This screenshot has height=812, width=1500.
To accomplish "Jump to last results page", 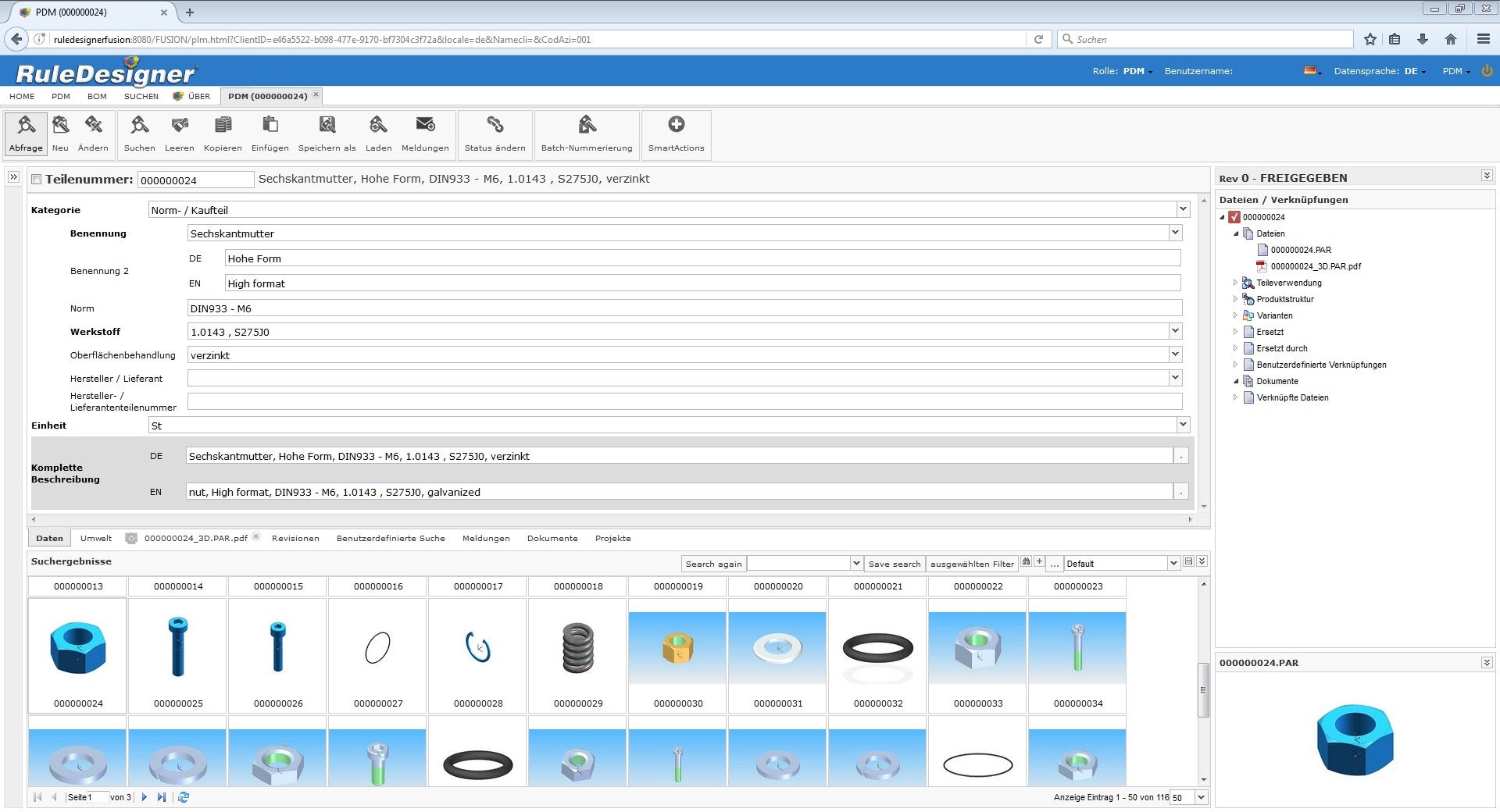I will (162, 797).
